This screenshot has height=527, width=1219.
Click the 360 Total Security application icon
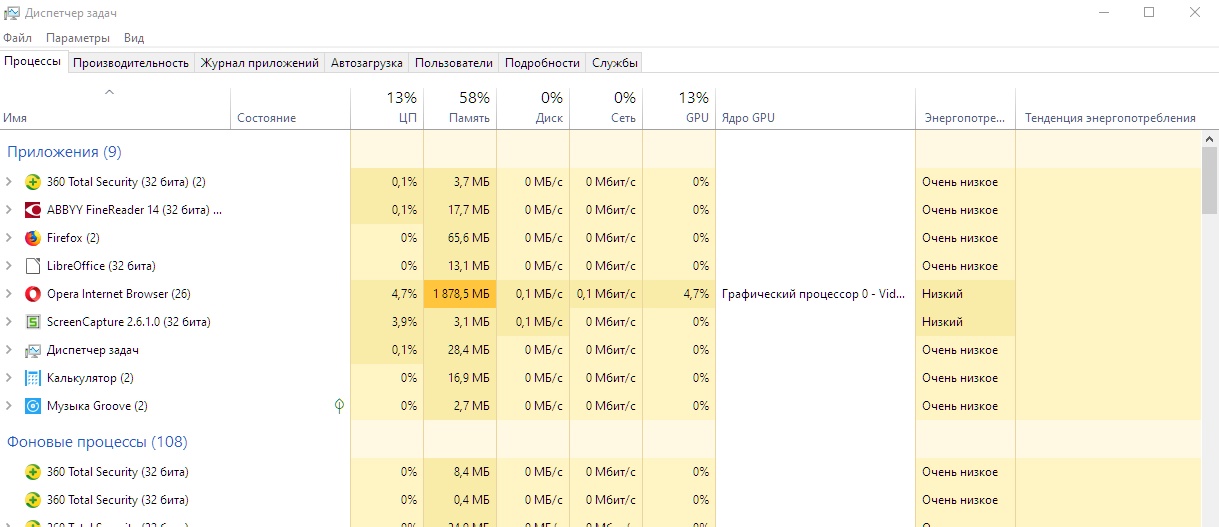[33, 182]
